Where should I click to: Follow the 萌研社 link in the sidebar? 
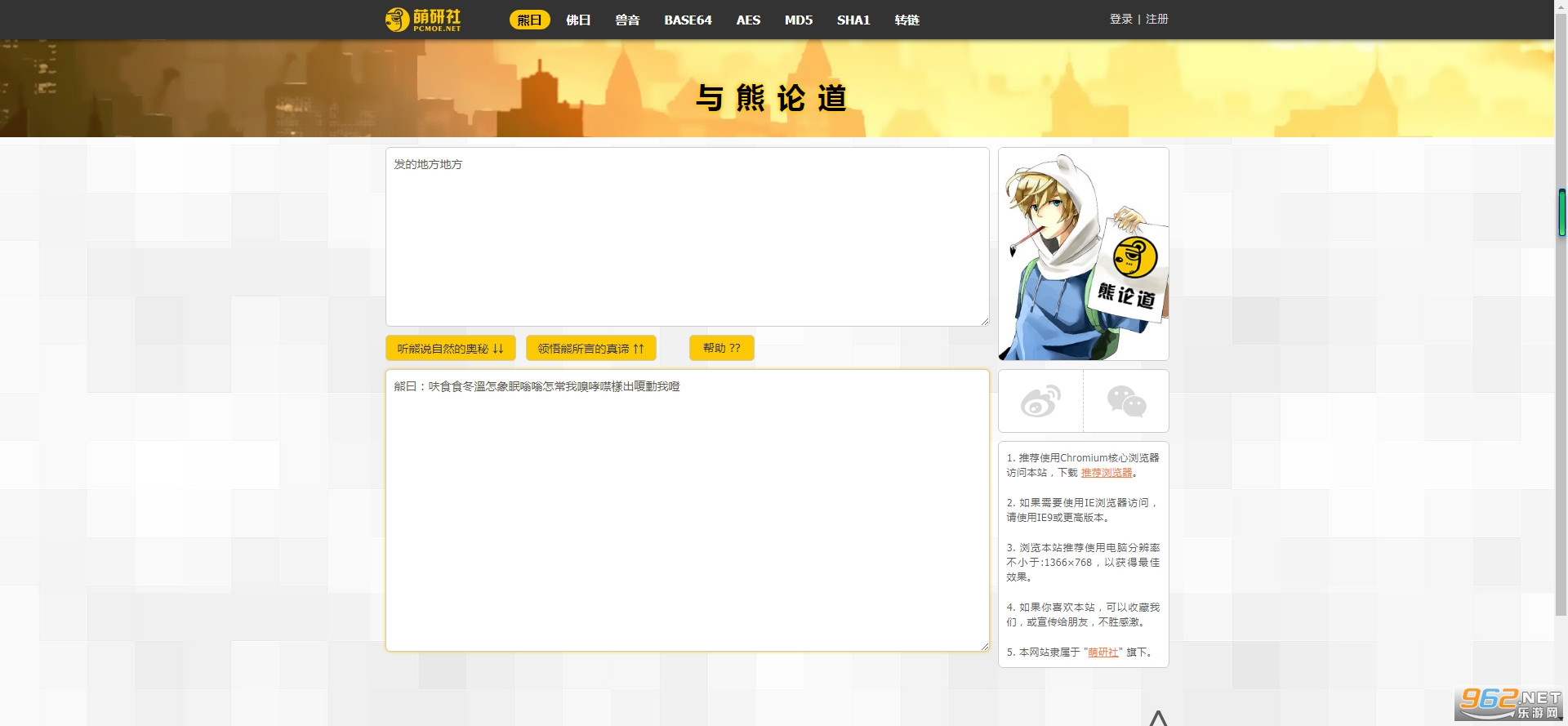pyautogui.click(x=1103, y=653)
